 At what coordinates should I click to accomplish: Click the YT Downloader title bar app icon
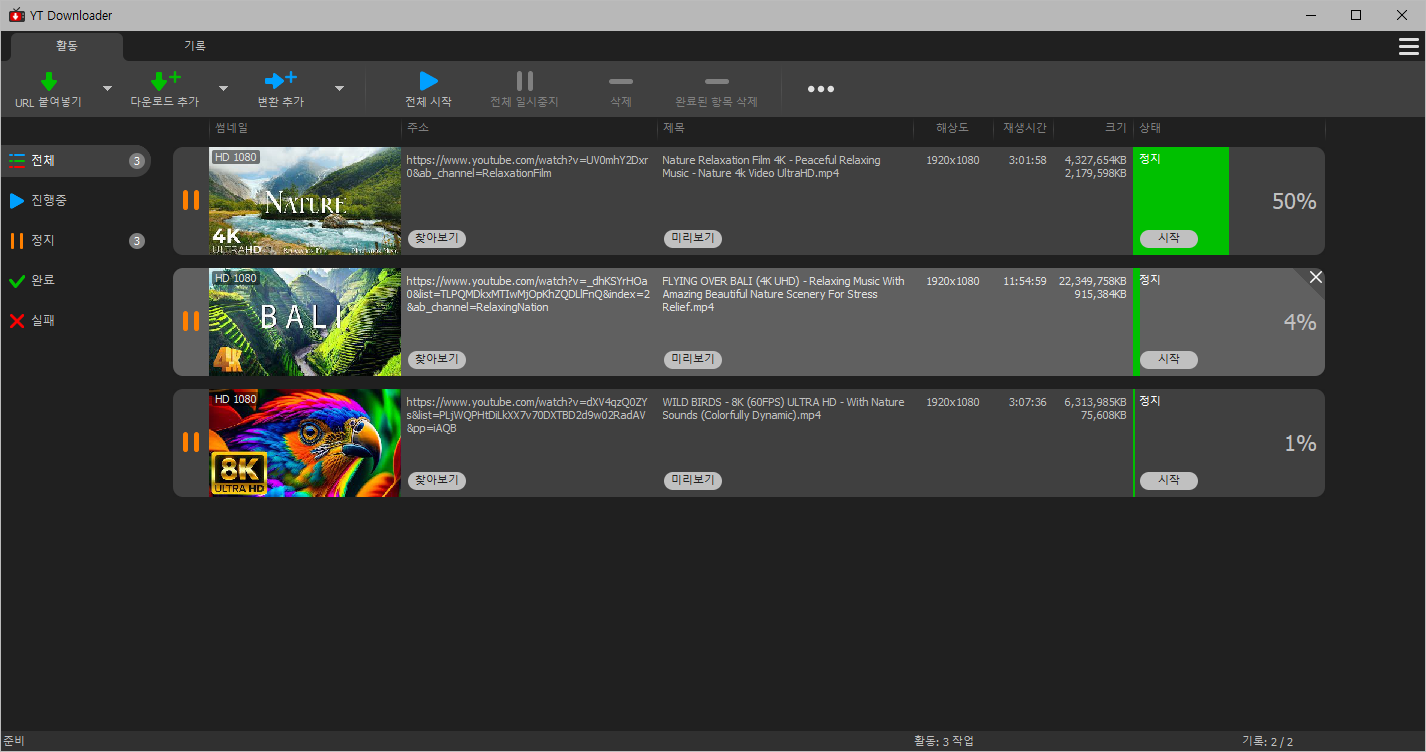pos(16,15)
